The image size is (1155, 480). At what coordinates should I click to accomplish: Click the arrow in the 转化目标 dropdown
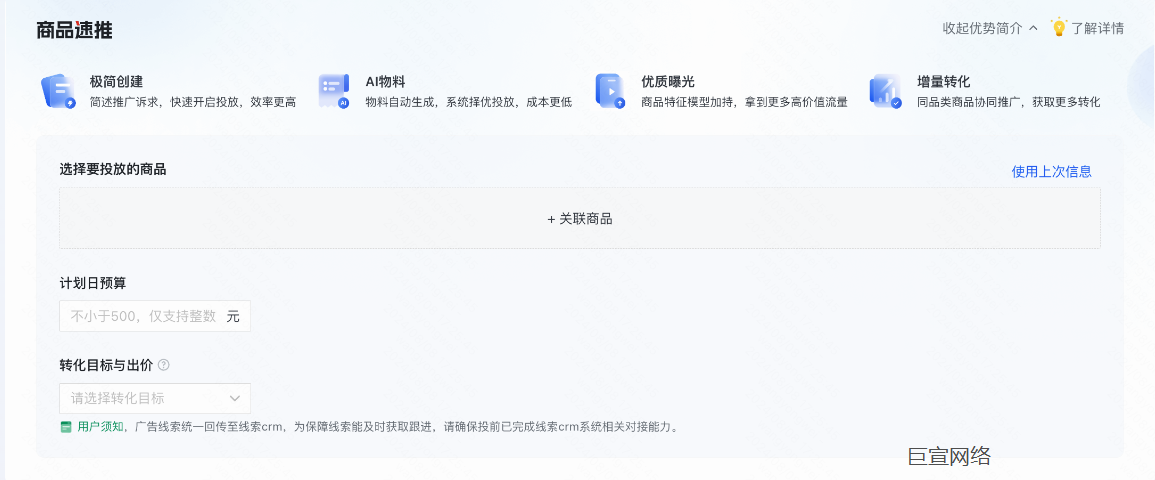pyautogui.click(x=235, y=398)
